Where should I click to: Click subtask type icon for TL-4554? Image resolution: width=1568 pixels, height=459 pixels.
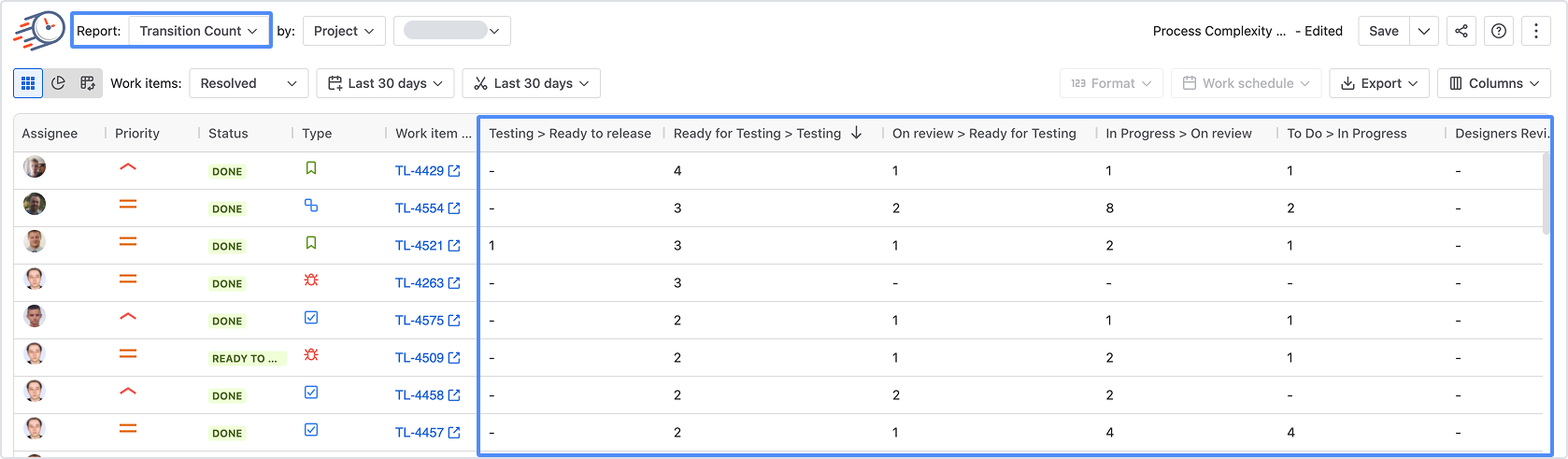click(311, 206)
